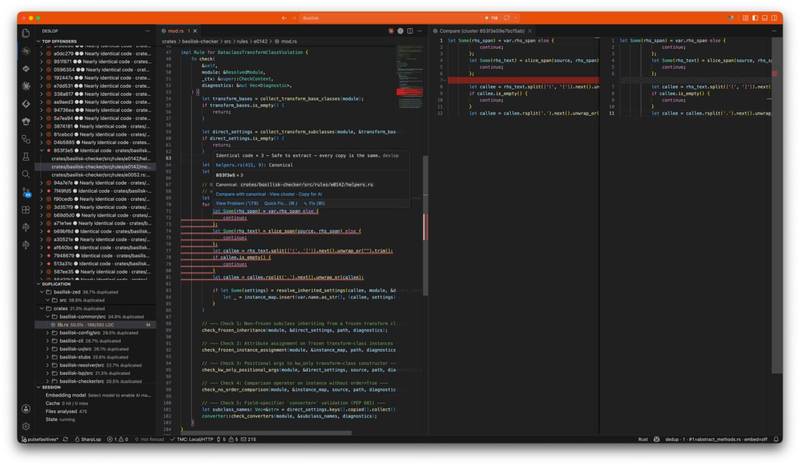Collapse the basilisk-zed folder
Viewport: 800px width, 466px height.
click(42, 292)
